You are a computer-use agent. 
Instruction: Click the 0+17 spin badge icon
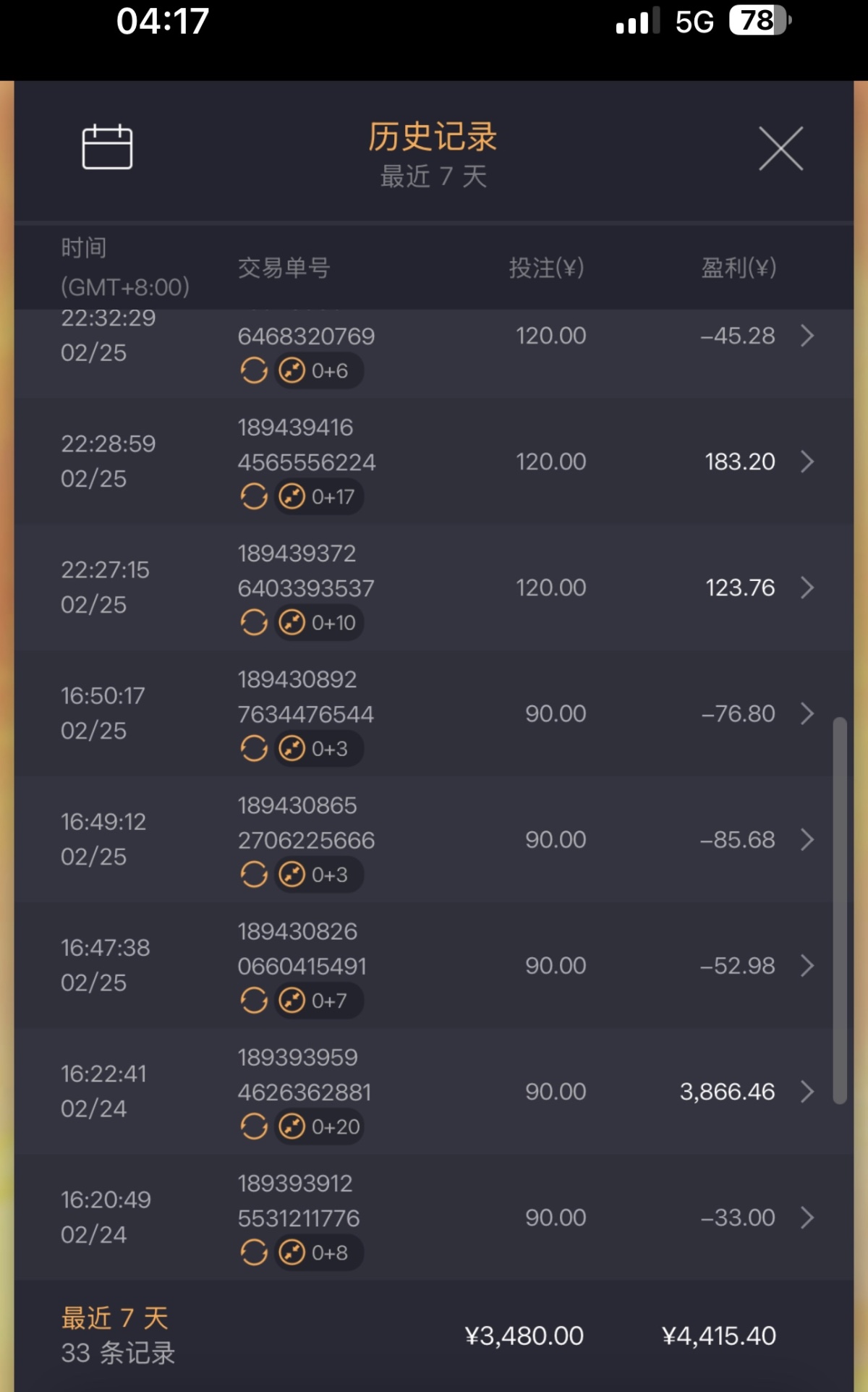(x=319, y=497)
